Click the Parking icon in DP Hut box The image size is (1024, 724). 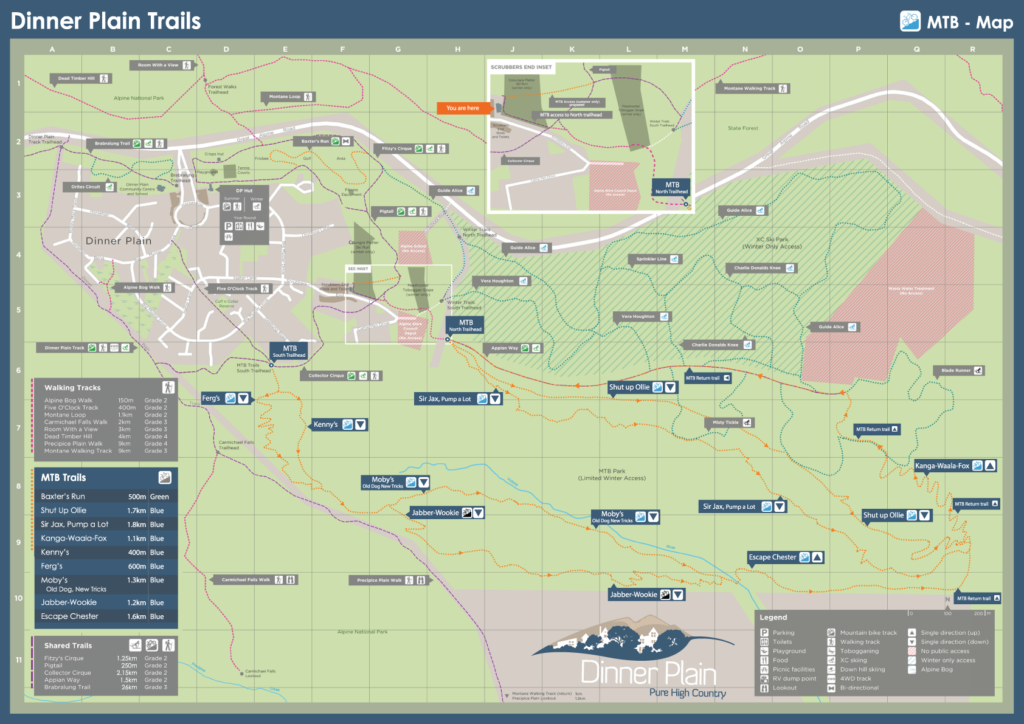coord(229,227)
